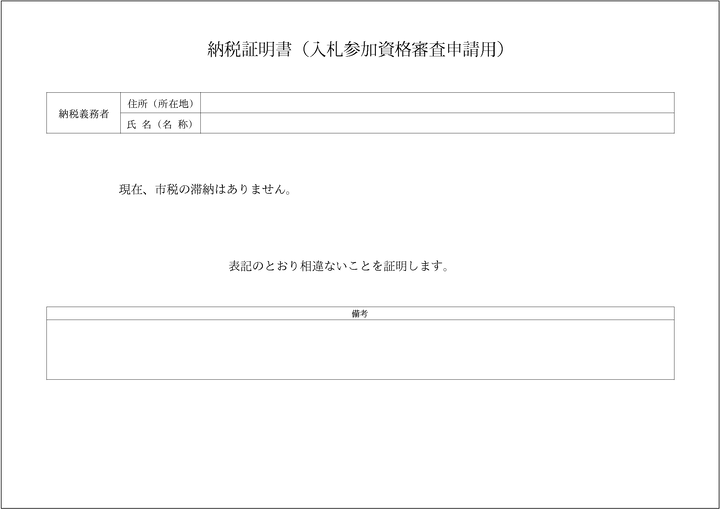720x509 pixels.
Task: Click the word 入札 in the title
Action: click(x=326, y=48)
